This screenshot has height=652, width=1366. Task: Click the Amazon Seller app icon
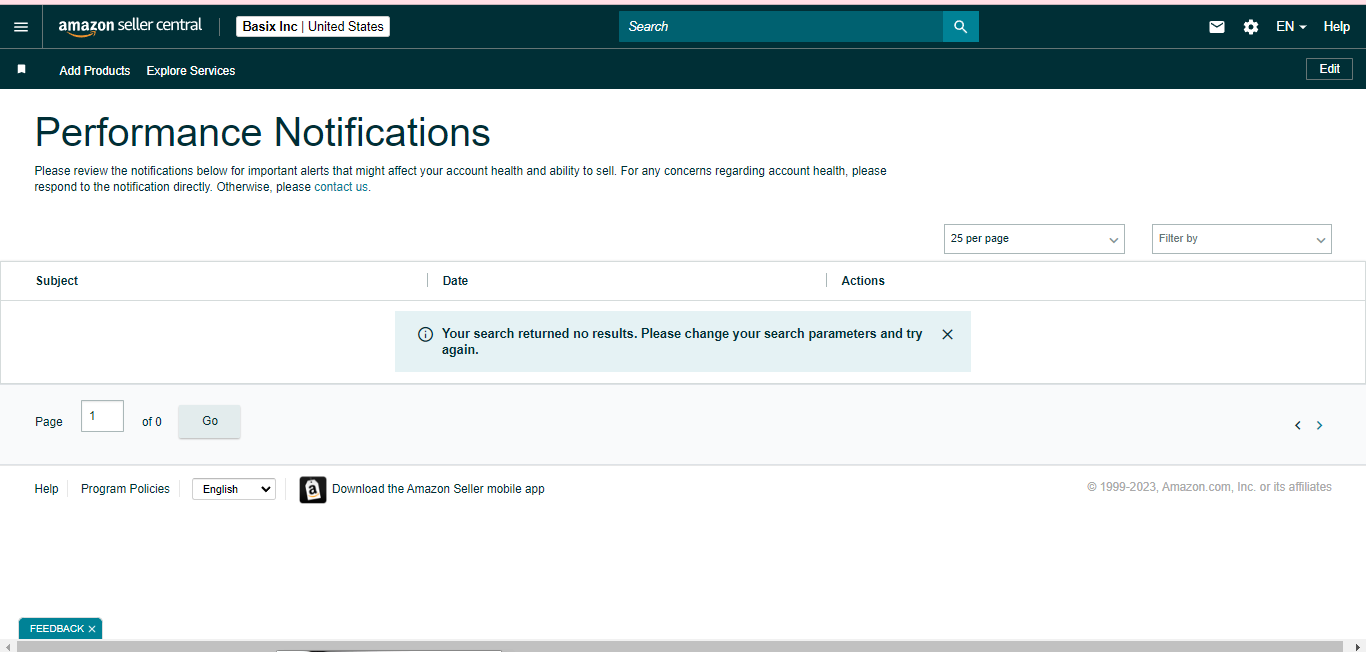point(313,489)
